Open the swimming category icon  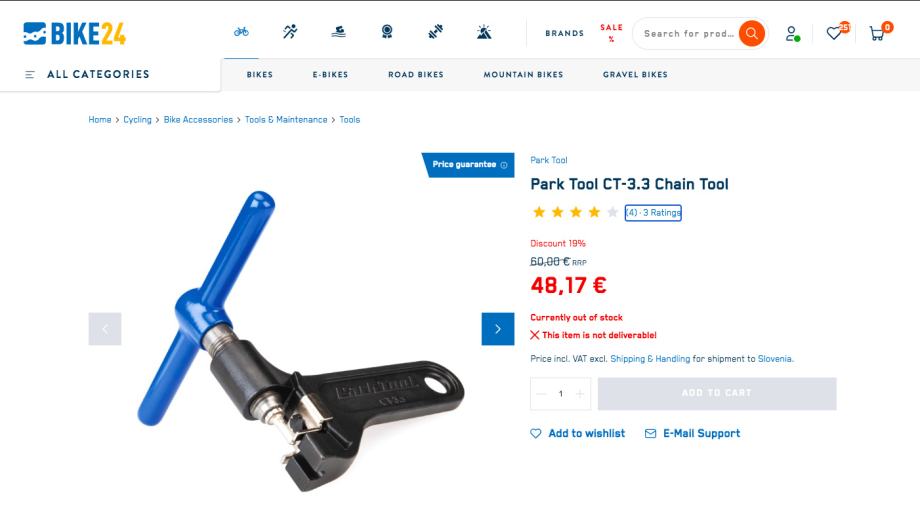pos(339,32)
